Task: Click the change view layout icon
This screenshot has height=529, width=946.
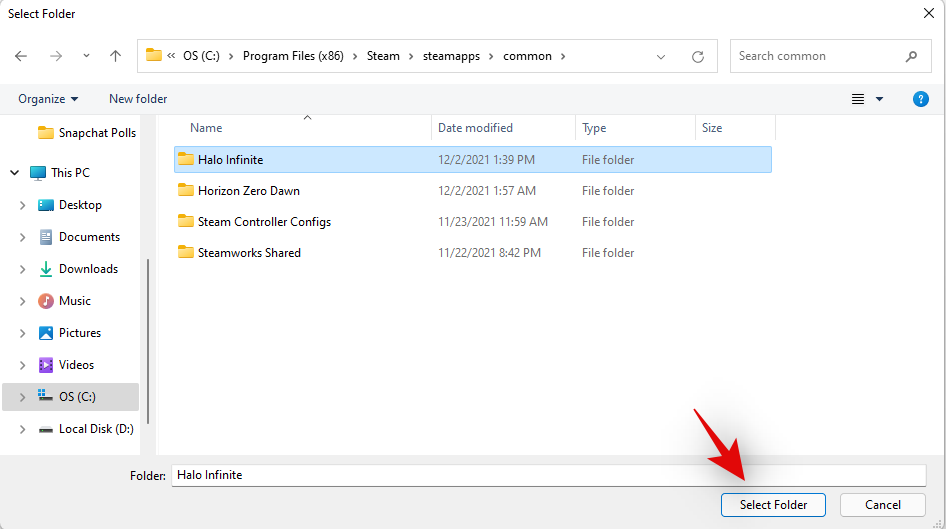Action: pos(858,99)
